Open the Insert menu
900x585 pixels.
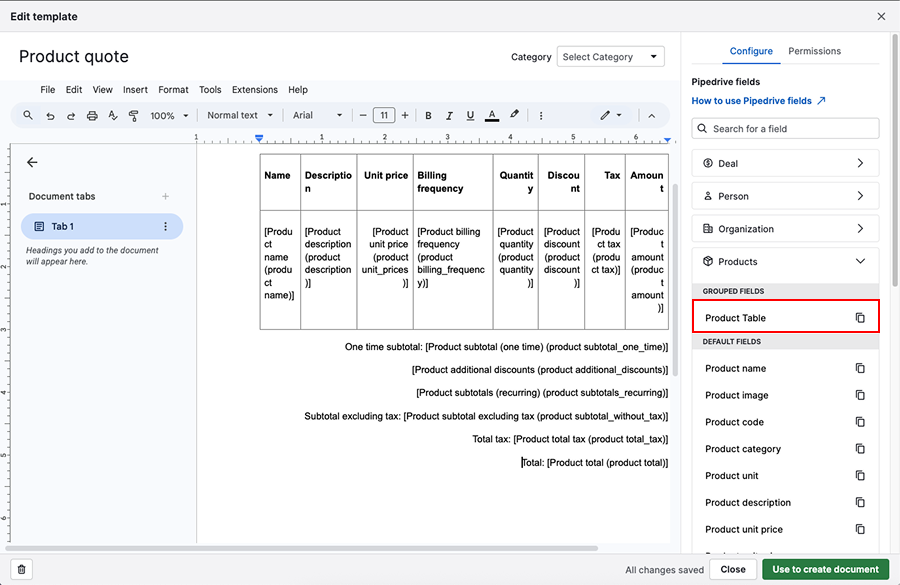[x=135, y=90]
